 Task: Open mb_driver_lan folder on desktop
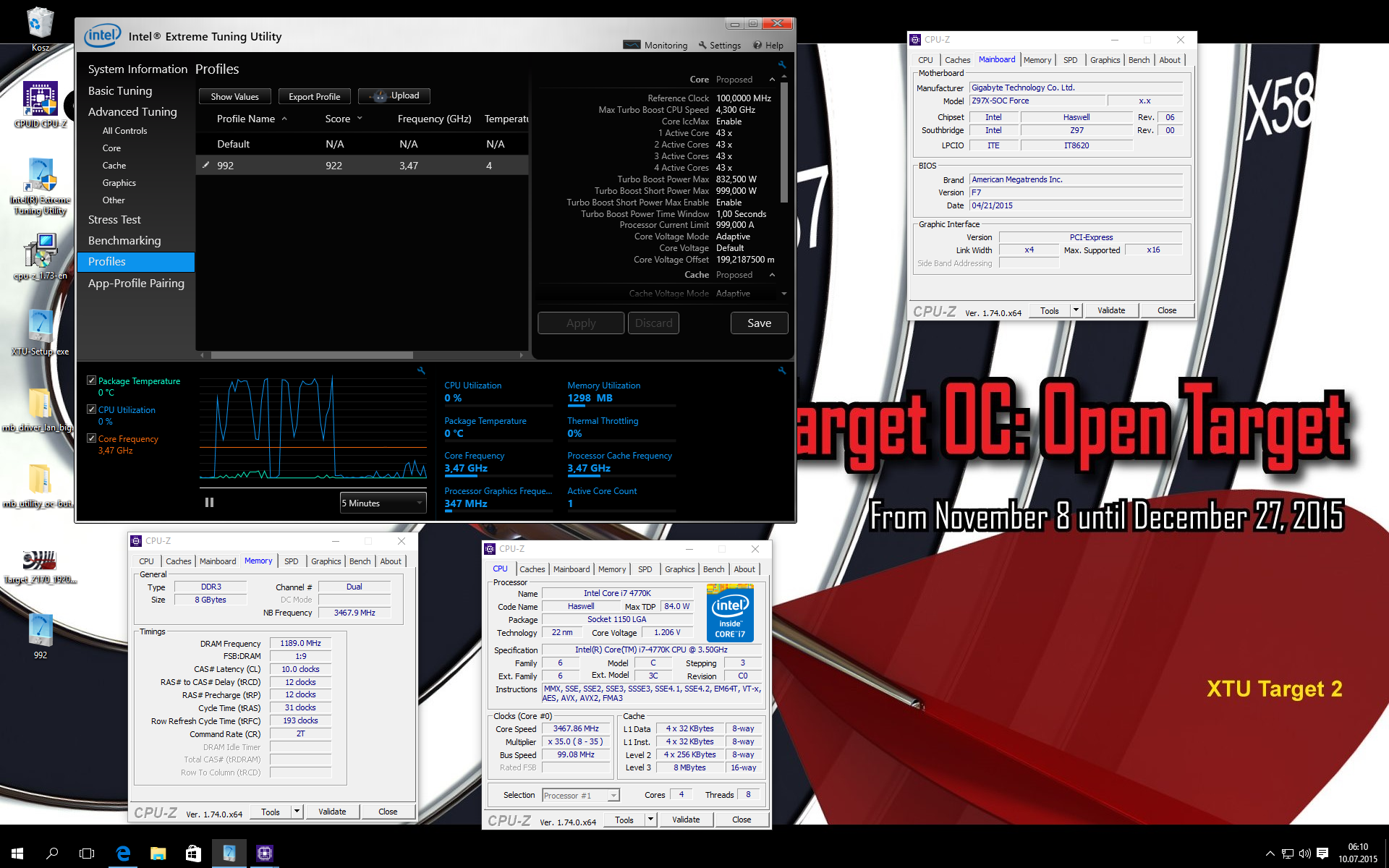point(39,409)
